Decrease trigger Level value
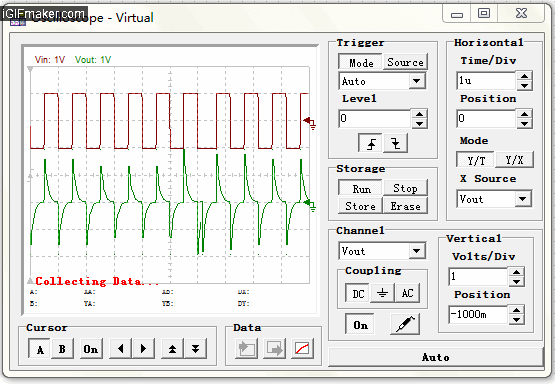This screenshot has height=384, width=555. [419, 124]
